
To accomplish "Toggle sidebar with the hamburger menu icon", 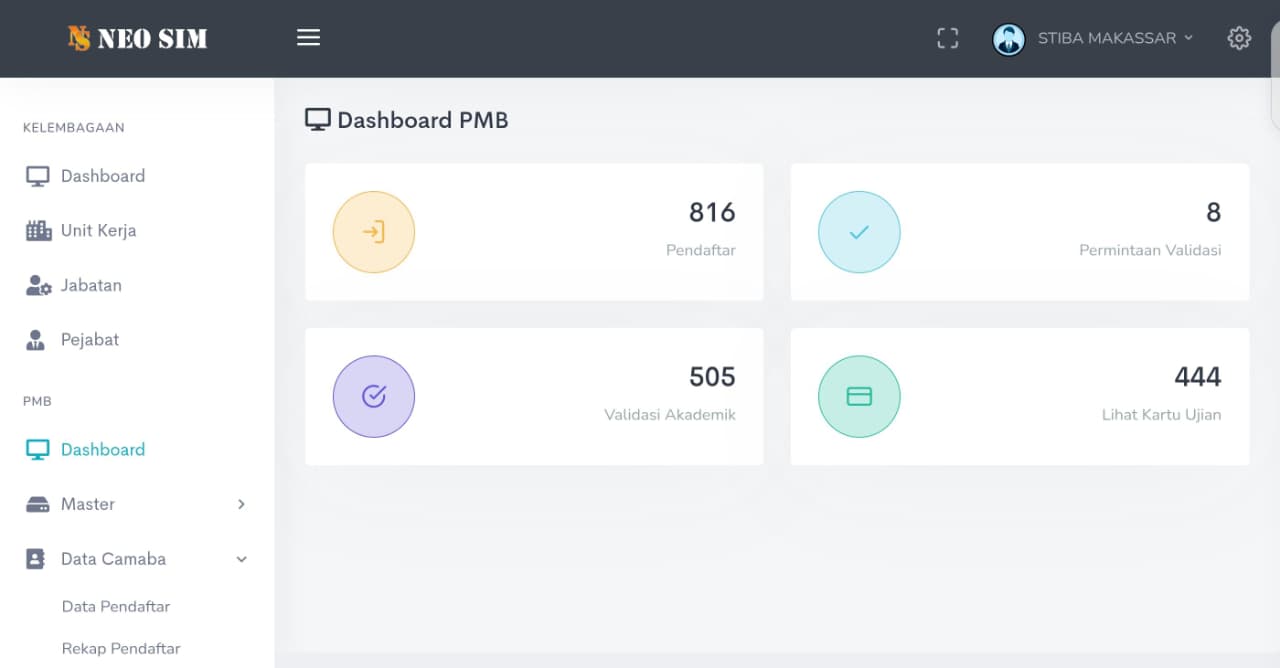I will (x=308, y=38).
